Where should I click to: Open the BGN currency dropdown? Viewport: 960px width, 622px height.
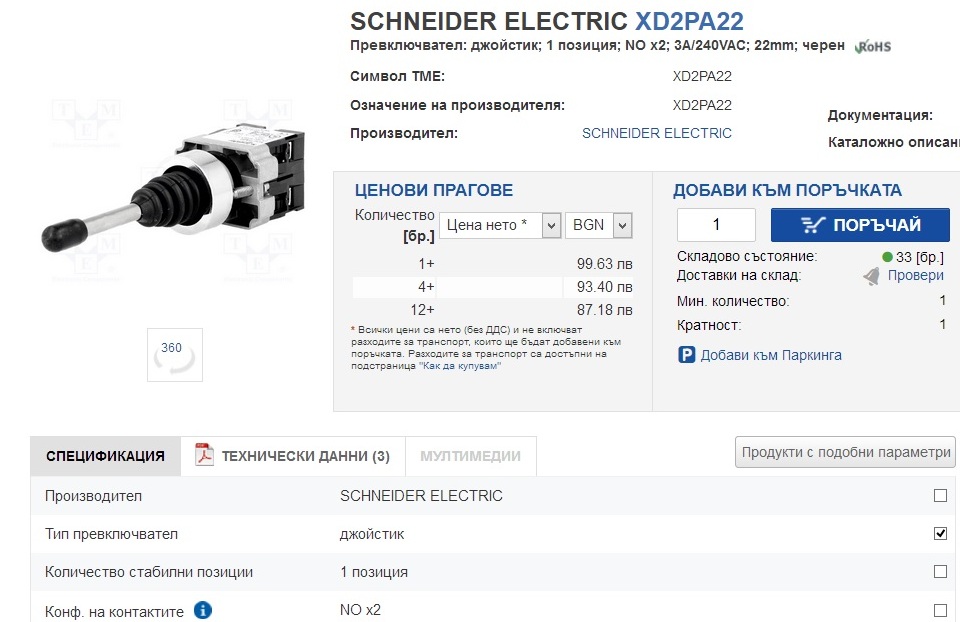coord(599,226)
